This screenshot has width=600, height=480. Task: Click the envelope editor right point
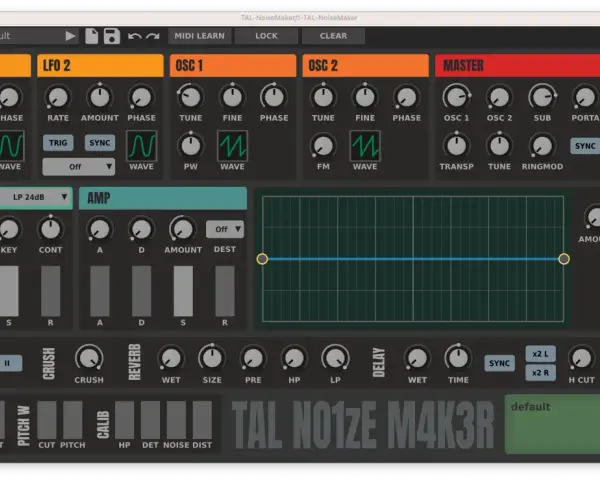[x=564, y=259]
